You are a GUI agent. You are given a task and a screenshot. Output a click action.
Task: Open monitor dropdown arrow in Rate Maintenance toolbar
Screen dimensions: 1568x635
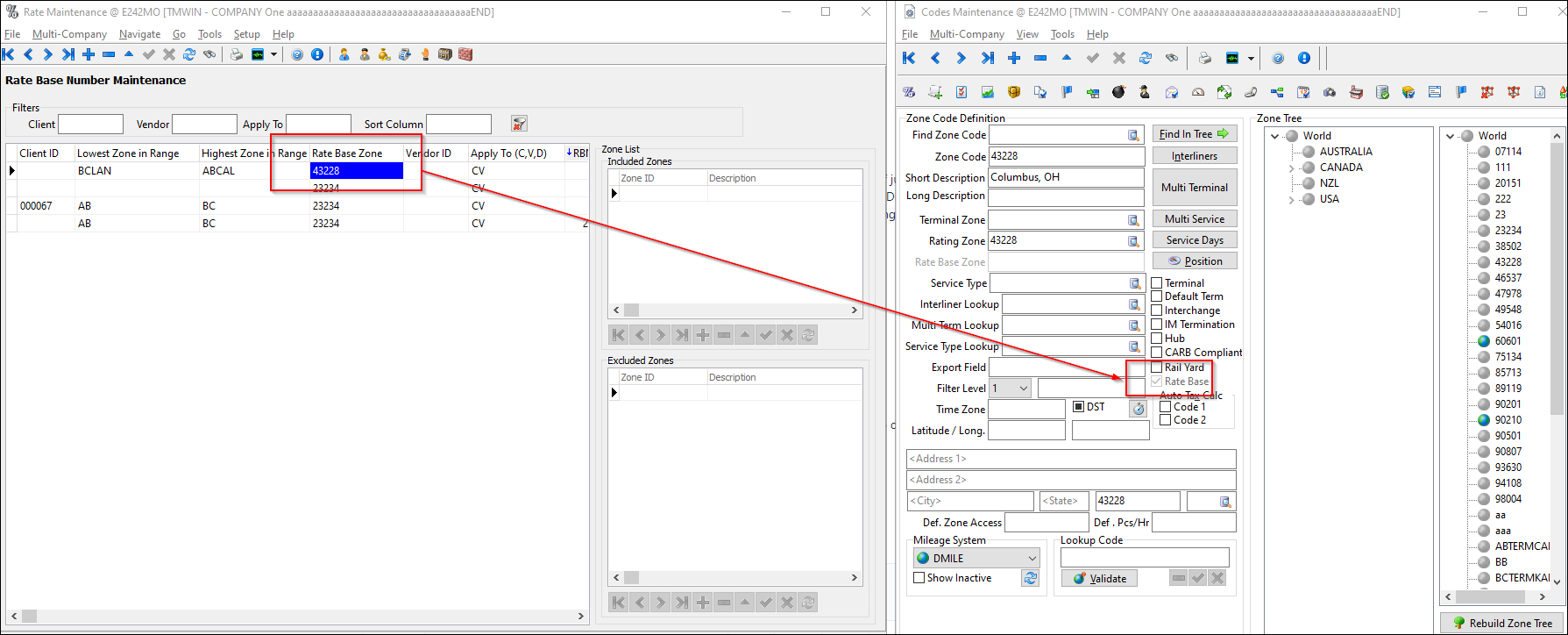[273, 54]
